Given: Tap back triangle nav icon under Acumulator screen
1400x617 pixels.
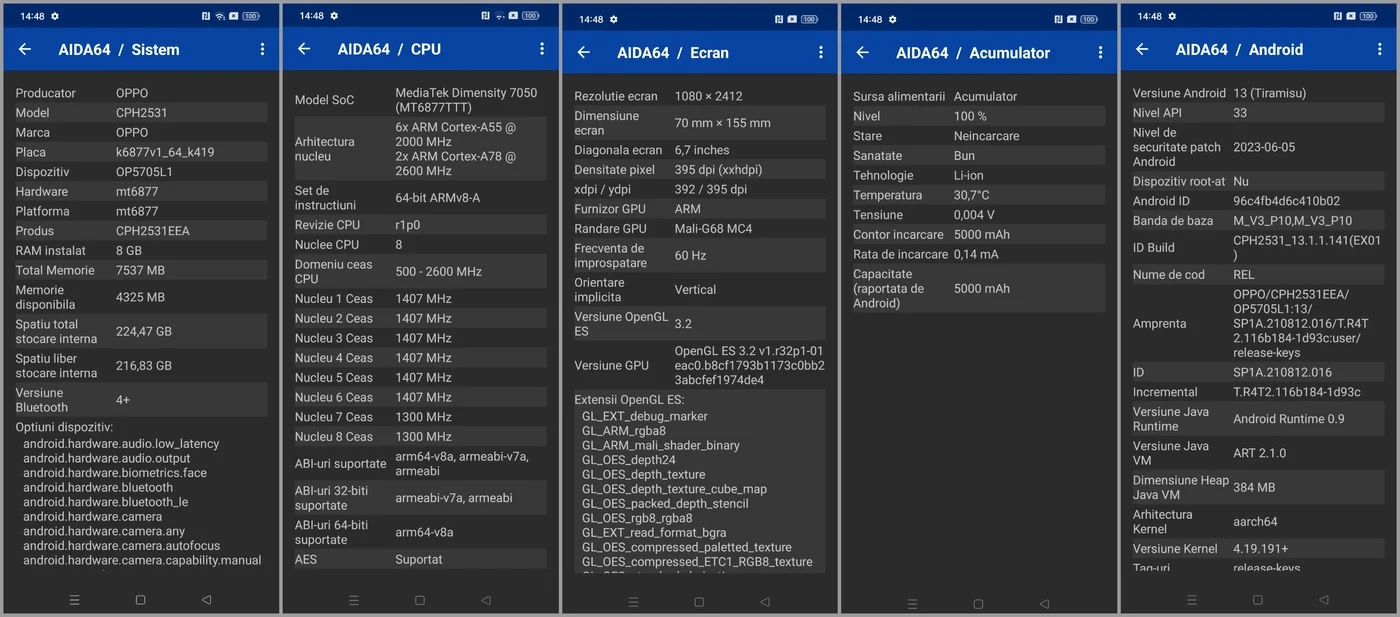Looking at the screenshot, I should (1044, 604).
